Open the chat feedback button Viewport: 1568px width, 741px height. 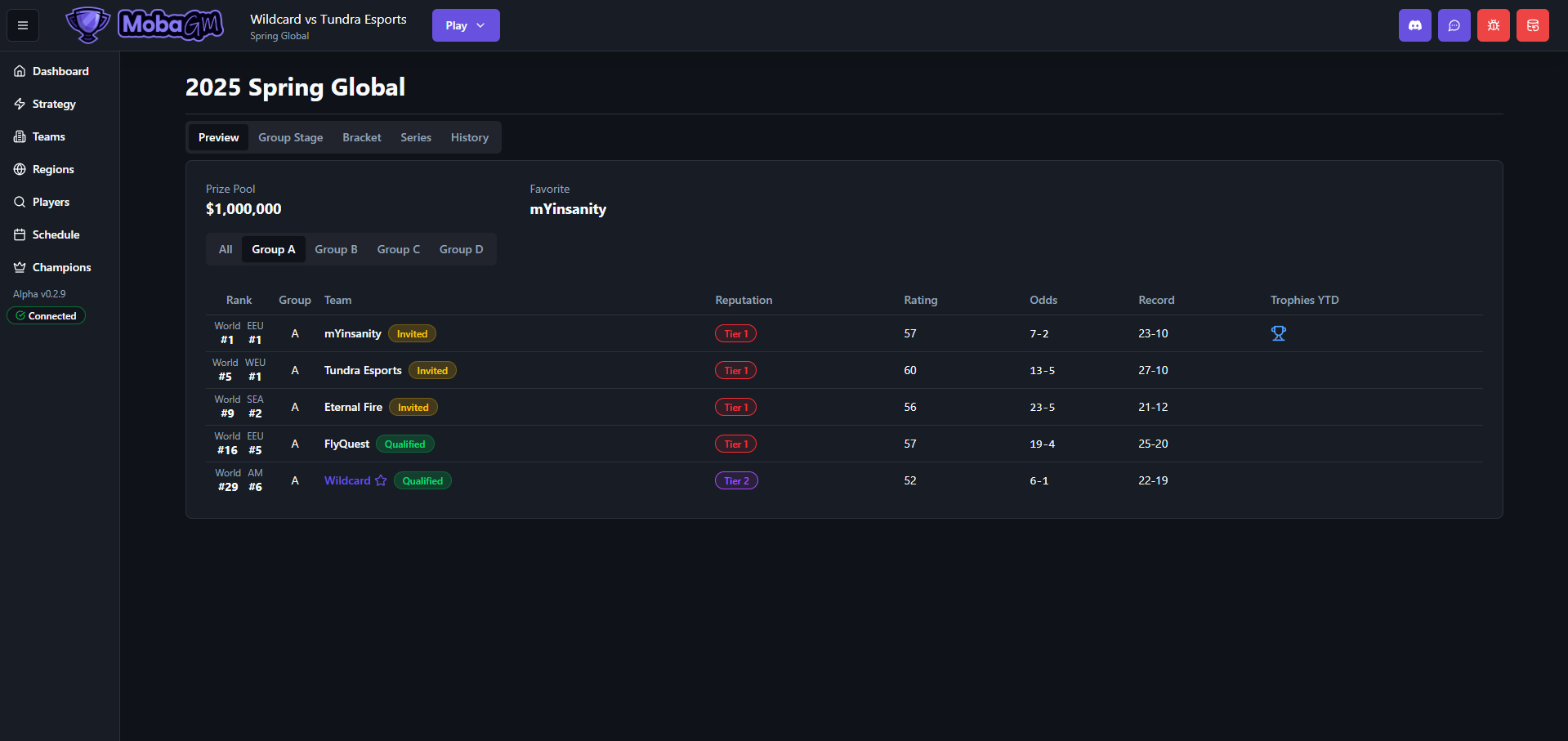[x=1454, y=25]
